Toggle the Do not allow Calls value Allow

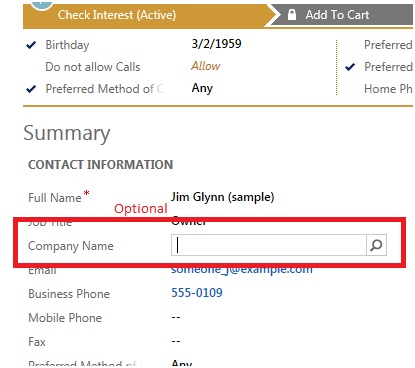coord(206,66)
